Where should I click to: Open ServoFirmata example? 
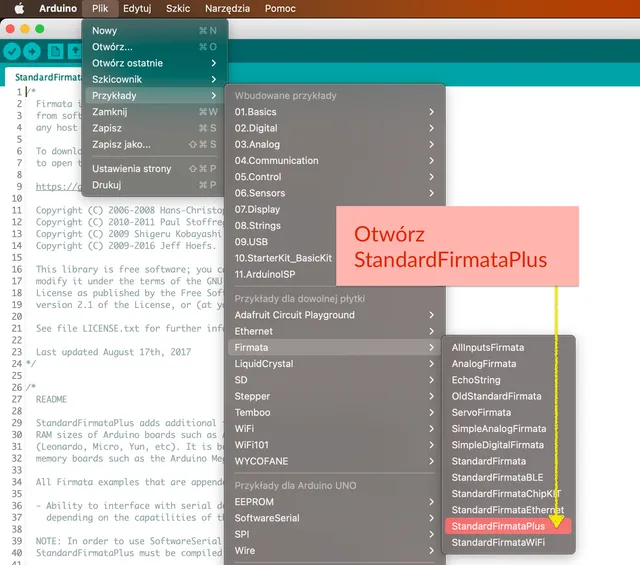(x=508, y=412)
